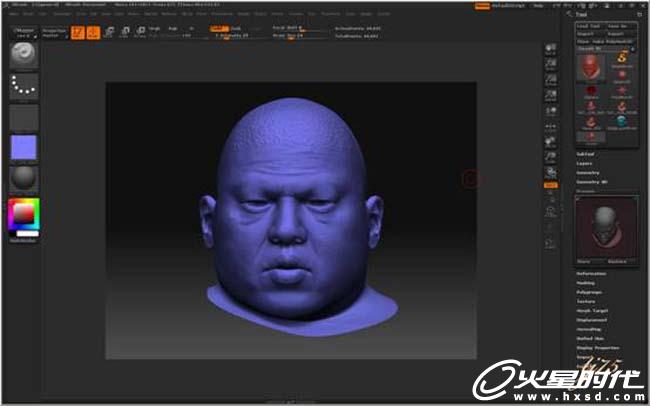The image size is (650, 406).
Task: Toggle the orange Menus button at top
Action: coord(482,6)
